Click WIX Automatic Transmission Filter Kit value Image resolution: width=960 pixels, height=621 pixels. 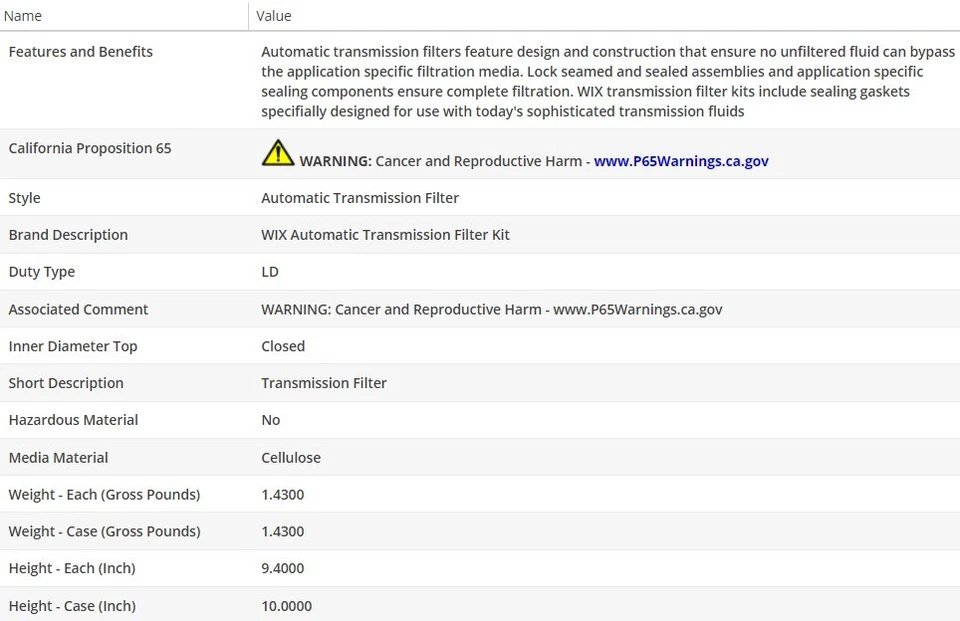pos(385,235)
